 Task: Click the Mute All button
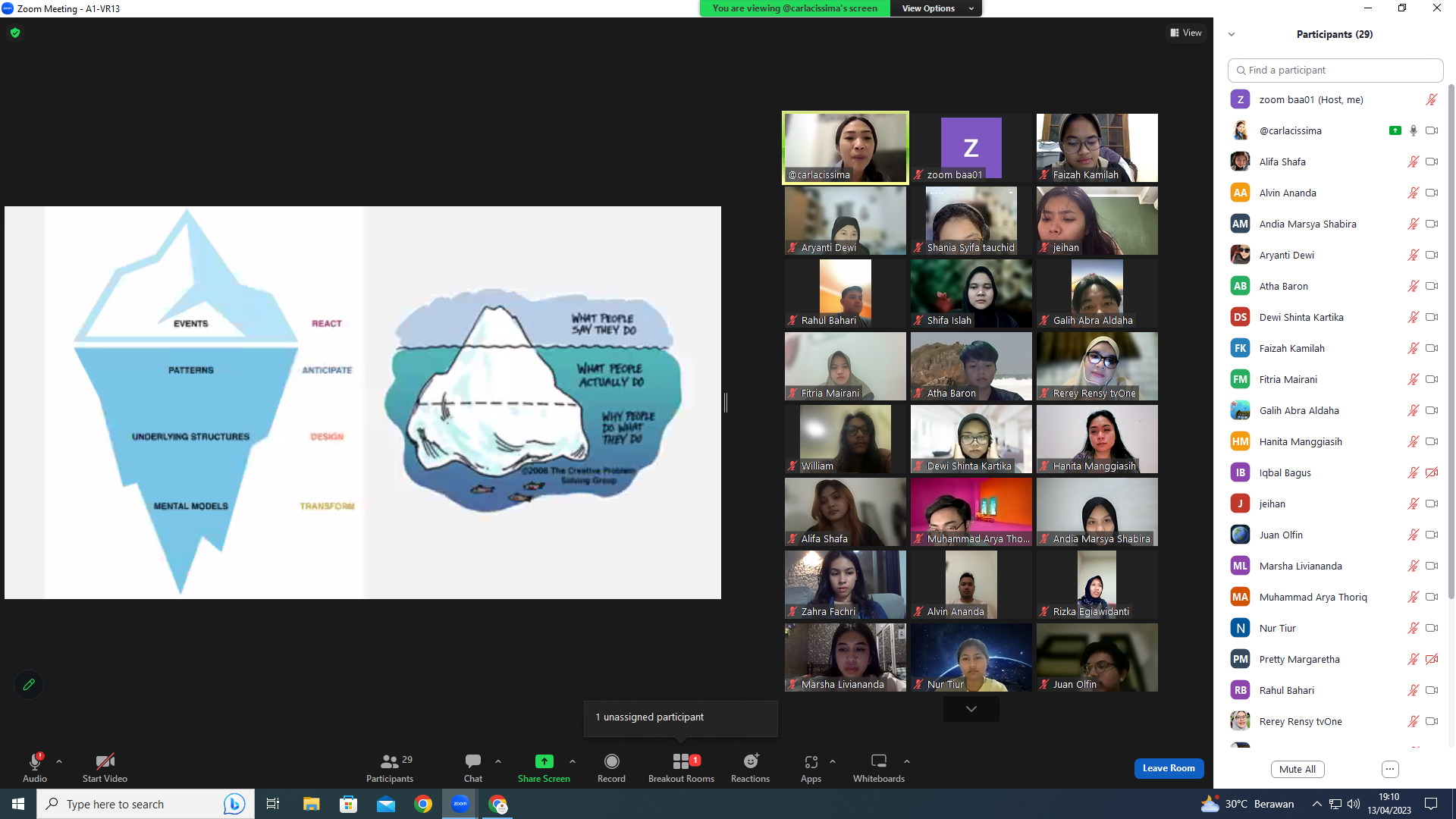coord(1298,769)
